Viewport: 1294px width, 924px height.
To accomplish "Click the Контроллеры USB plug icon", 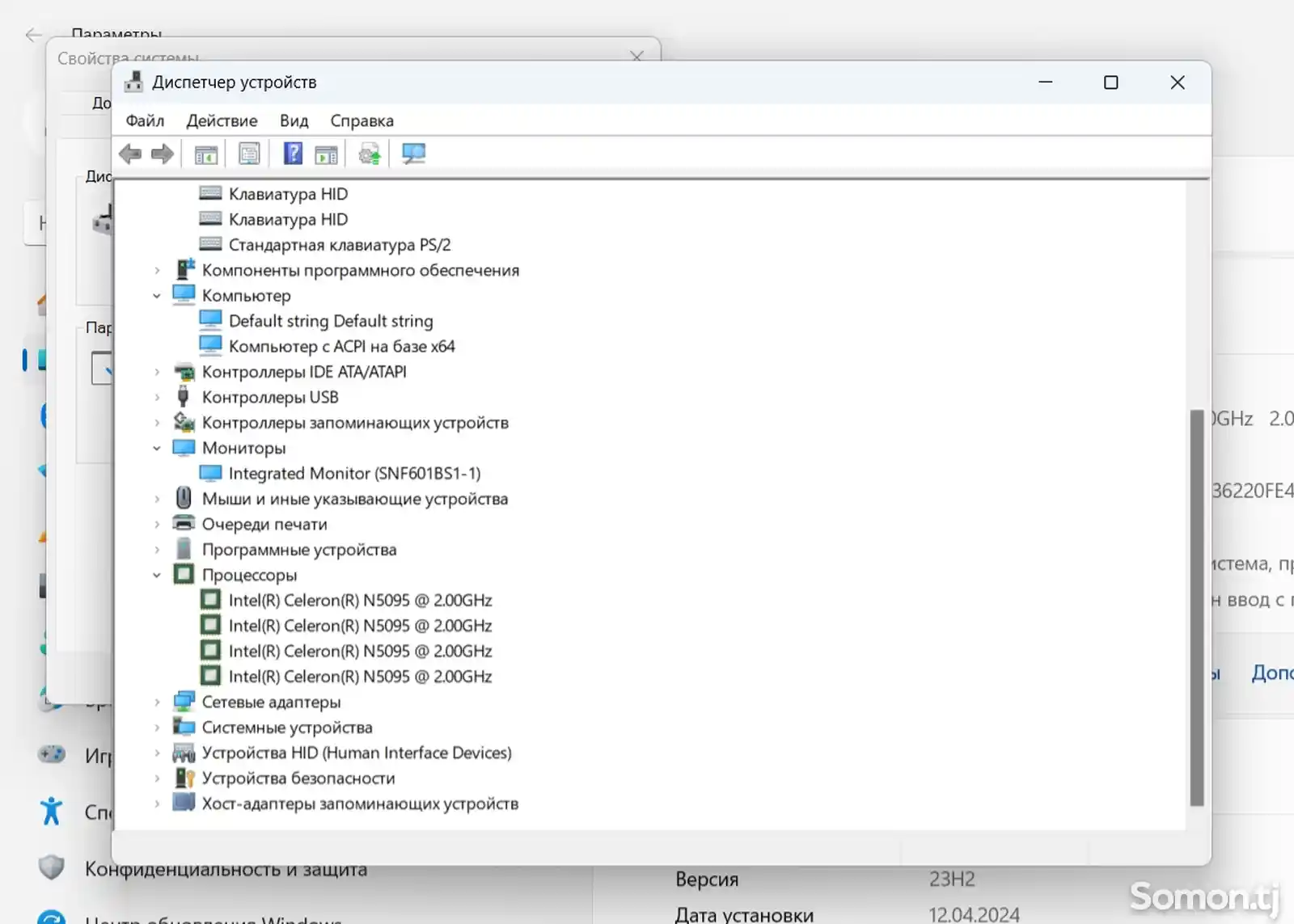I will pyautogui.click(x=184, y=397).
